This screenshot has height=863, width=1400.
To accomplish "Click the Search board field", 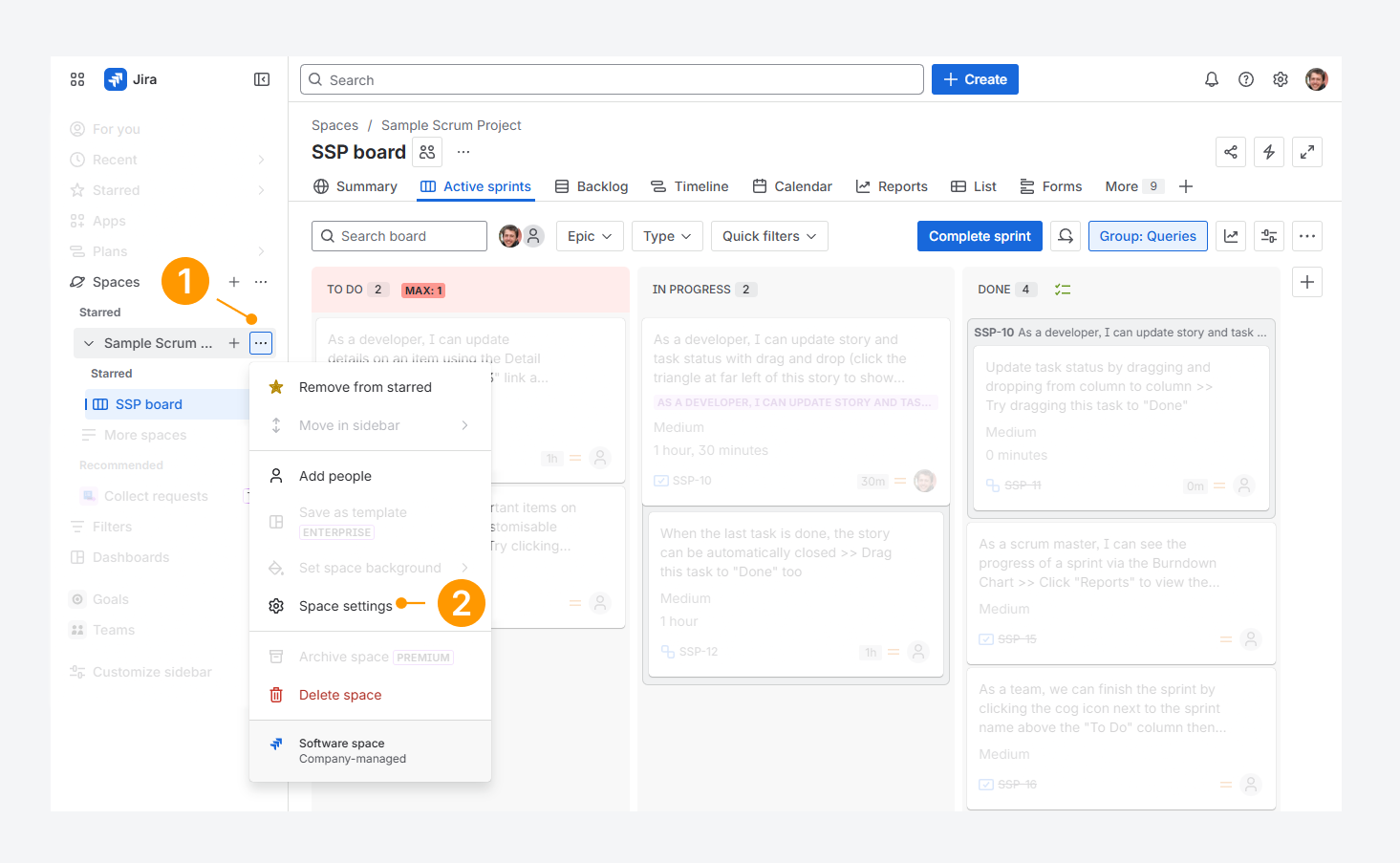I will 399,236.
